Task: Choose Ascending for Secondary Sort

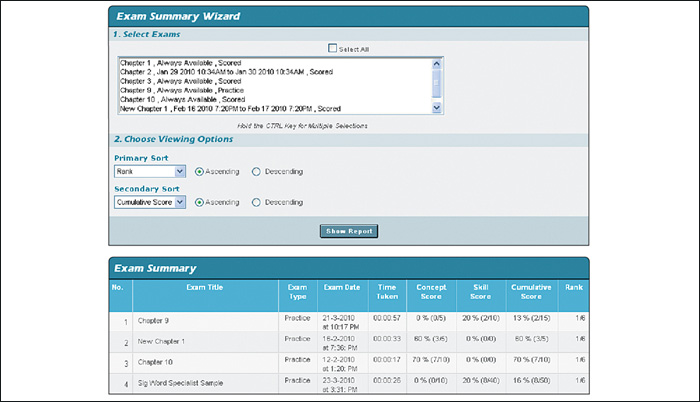Action: tap(200, 202)
